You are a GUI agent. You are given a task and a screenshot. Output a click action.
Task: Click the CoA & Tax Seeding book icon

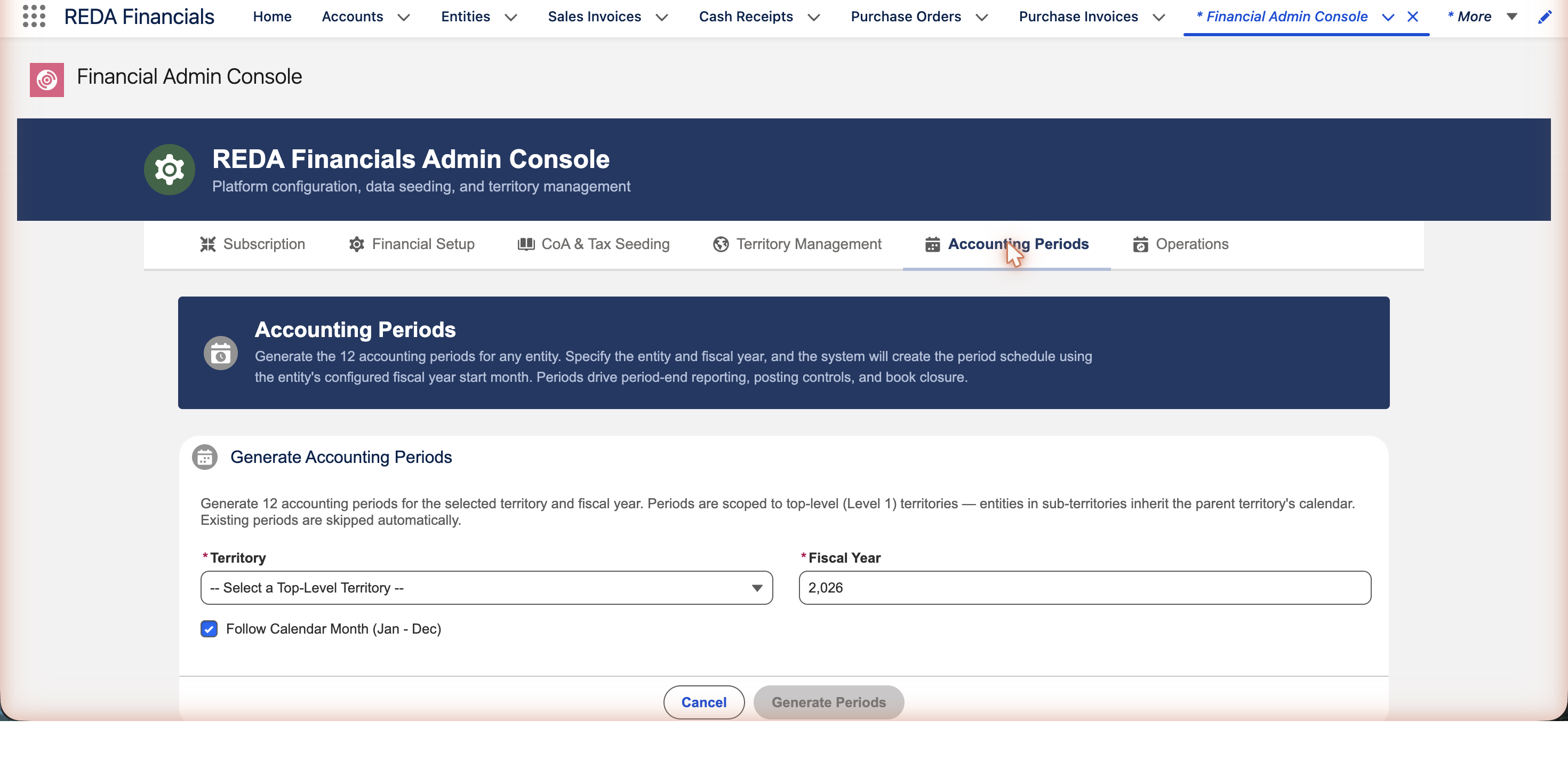pyautogui.click(x=526, y=244)
